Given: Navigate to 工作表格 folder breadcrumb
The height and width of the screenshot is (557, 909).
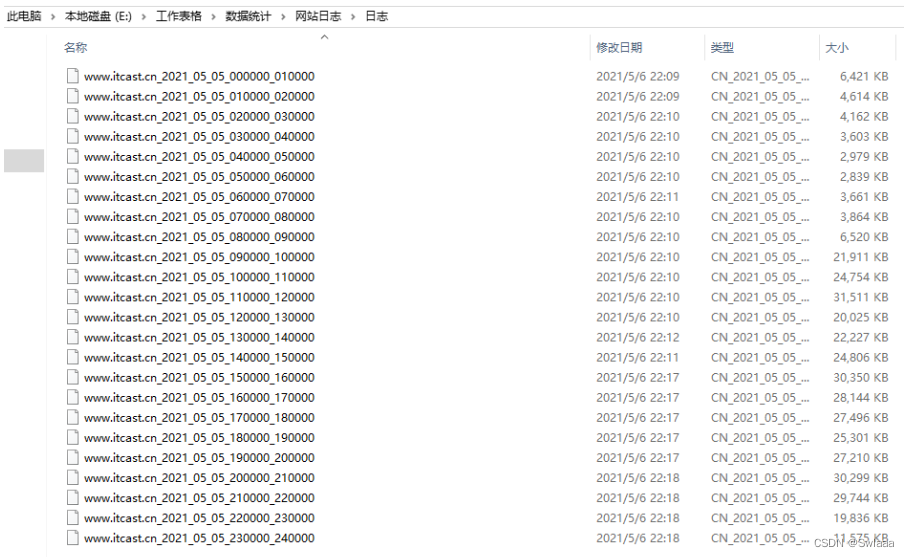Looking at the screenshot, I should click(x=179, y=16).
